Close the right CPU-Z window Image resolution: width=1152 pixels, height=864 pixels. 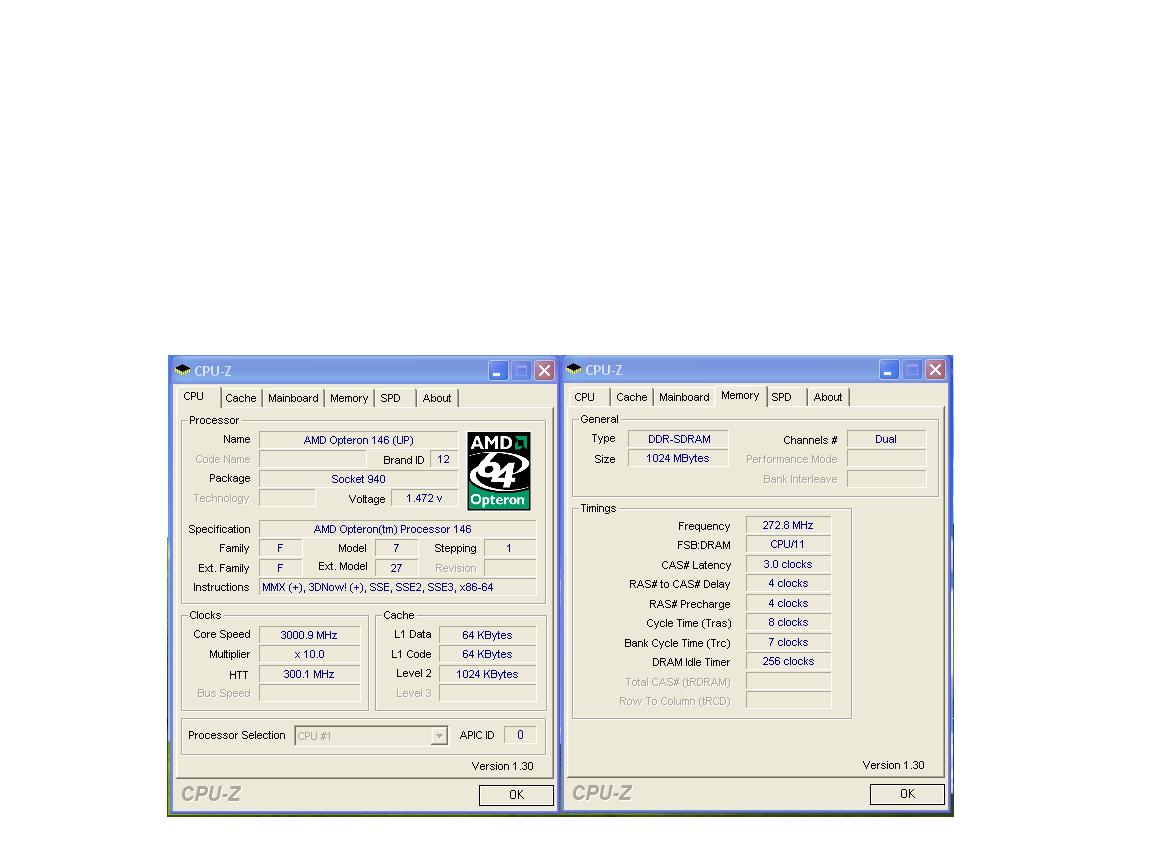[935, 370]
